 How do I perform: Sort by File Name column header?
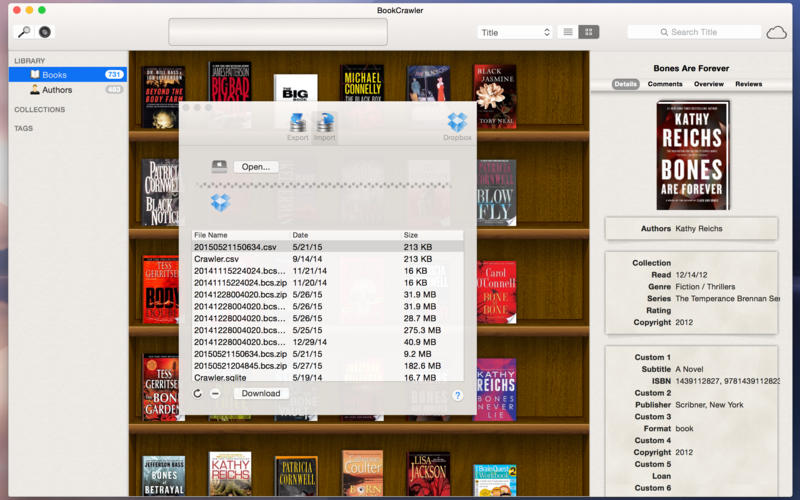pos(241,235)
